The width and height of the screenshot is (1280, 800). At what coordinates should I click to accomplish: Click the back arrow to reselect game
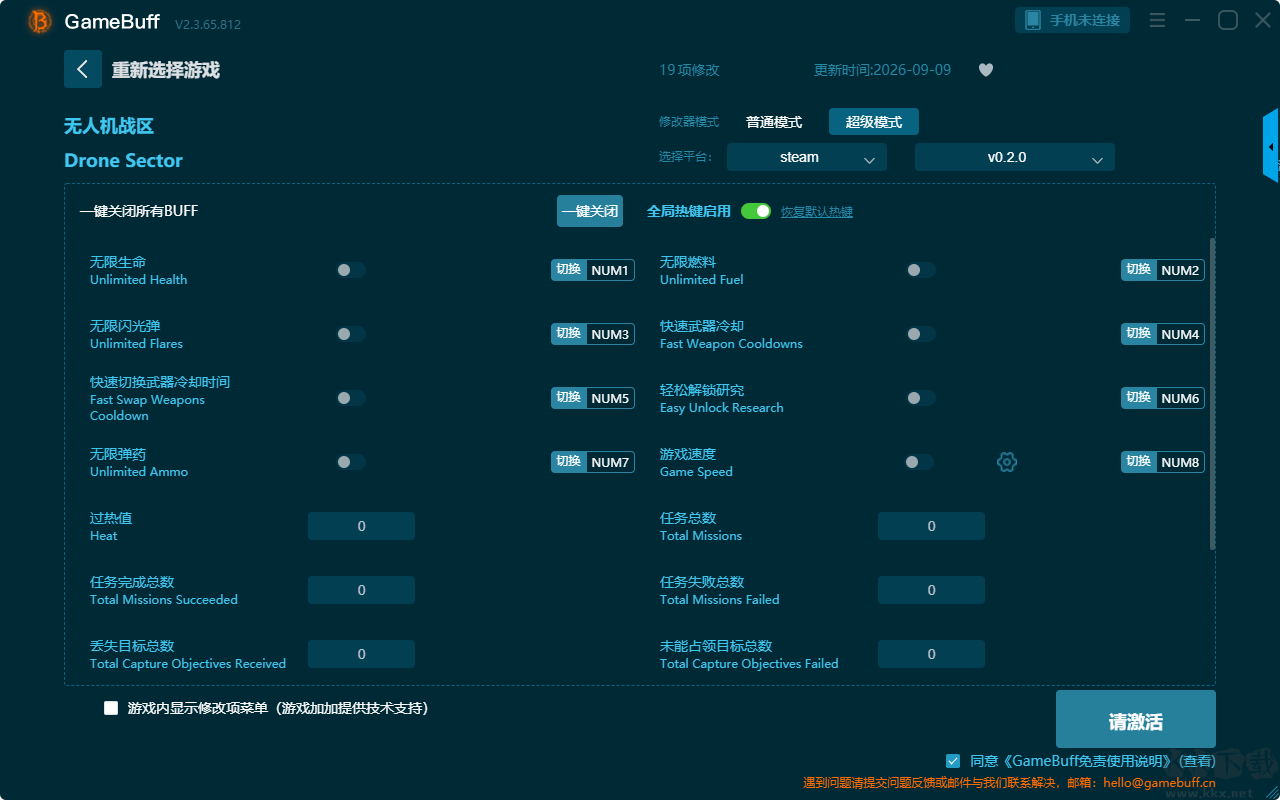coord(83,69)
